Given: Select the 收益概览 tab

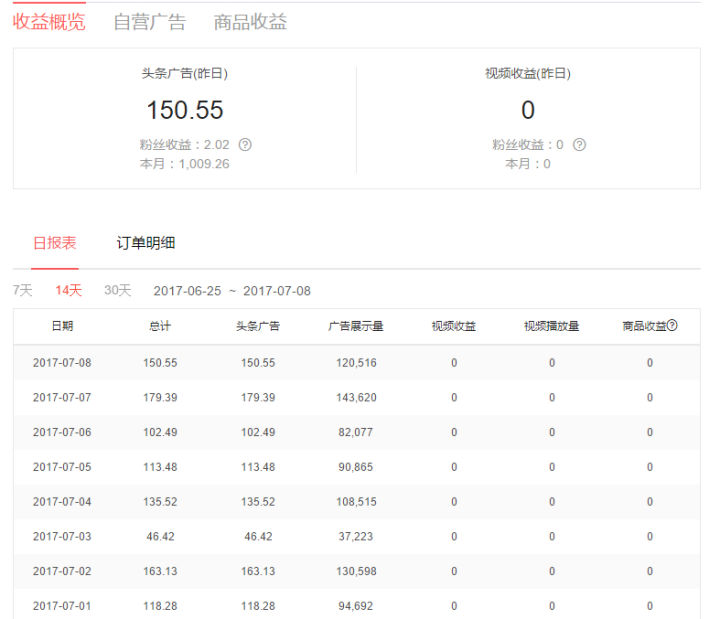Looking at the screenshot, I should pos(49,22).
